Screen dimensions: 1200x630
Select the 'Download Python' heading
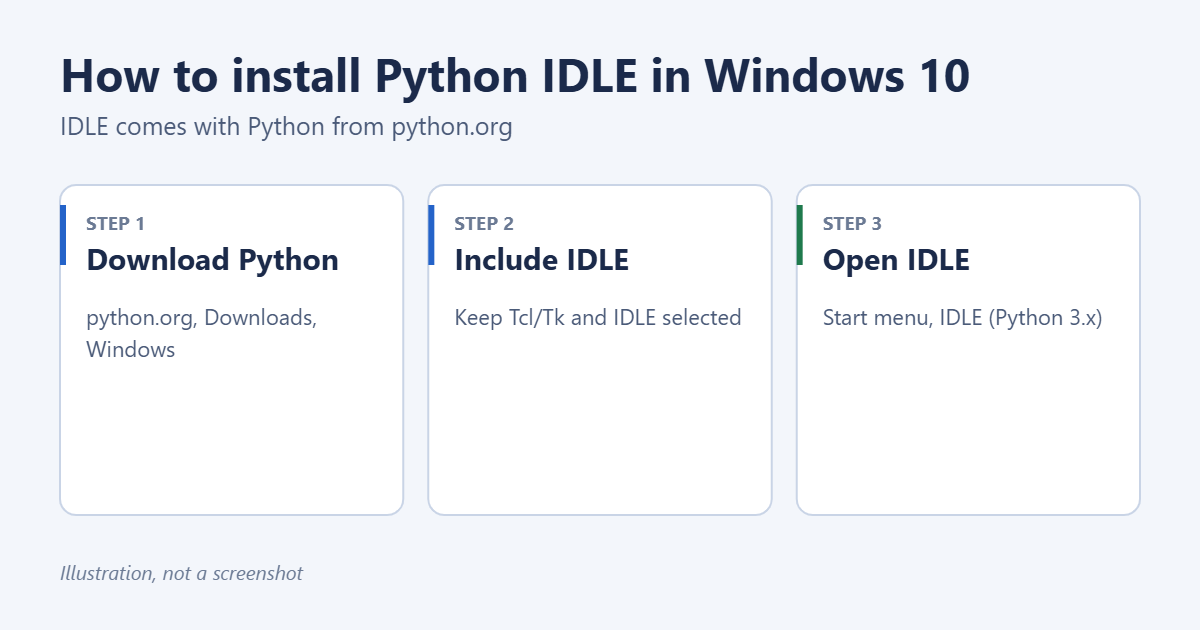click(x=212, y=260)
